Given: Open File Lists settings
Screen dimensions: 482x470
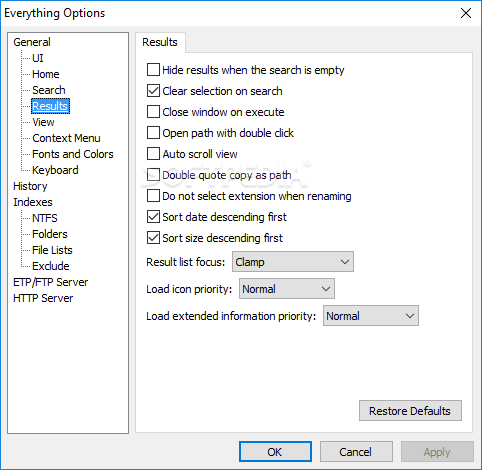Looking at the screenshot, I should 52,250.
